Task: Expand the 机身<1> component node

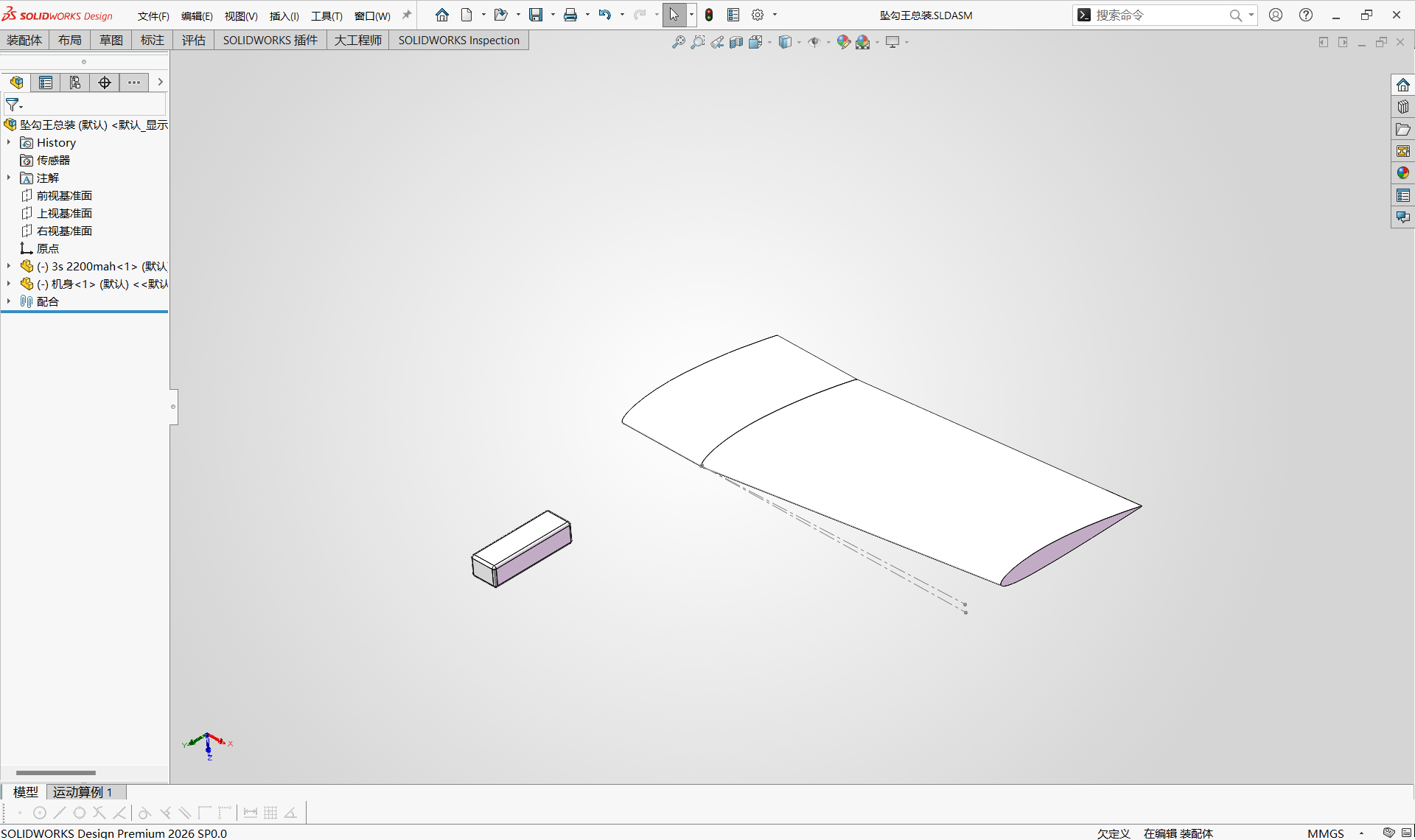Action: click(x=9, y=284)
